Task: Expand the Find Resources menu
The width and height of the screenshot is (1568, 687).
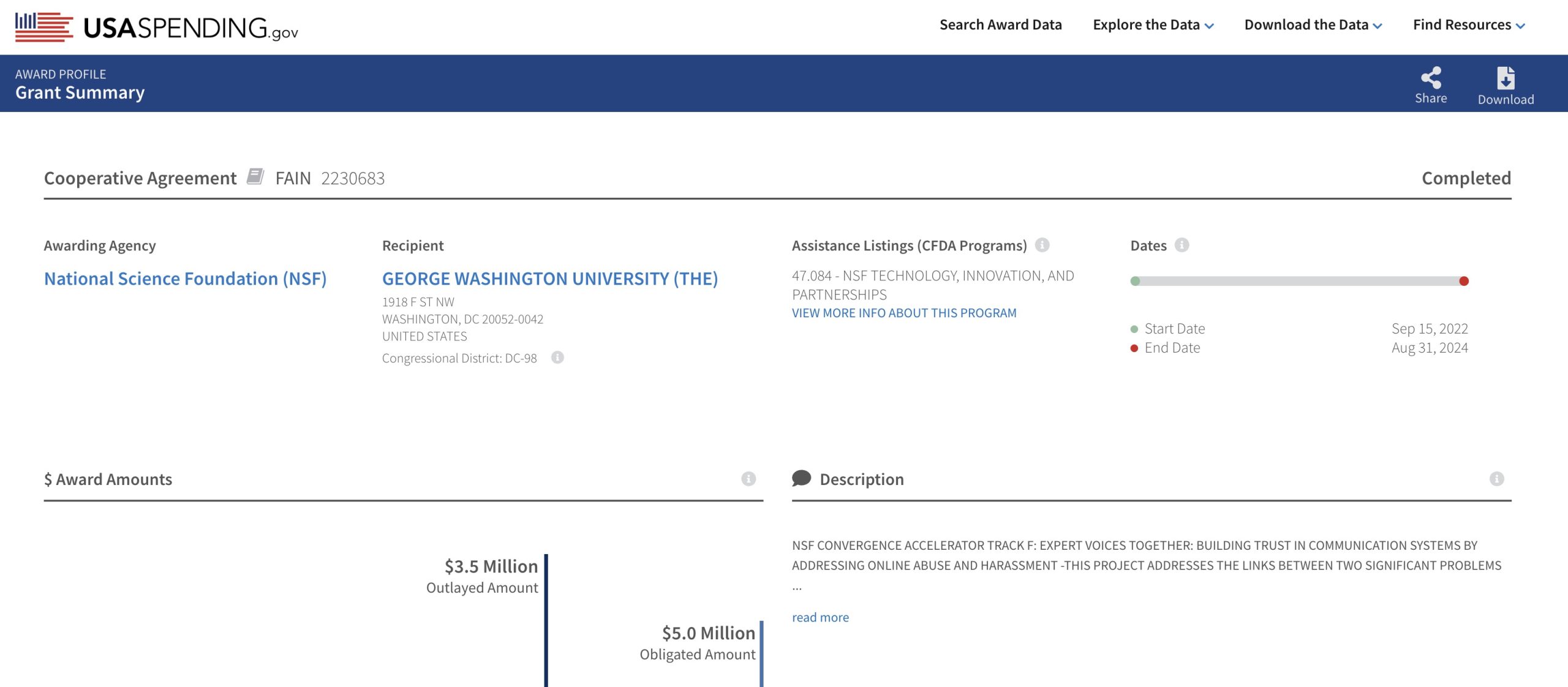Action: point(1468,24)
